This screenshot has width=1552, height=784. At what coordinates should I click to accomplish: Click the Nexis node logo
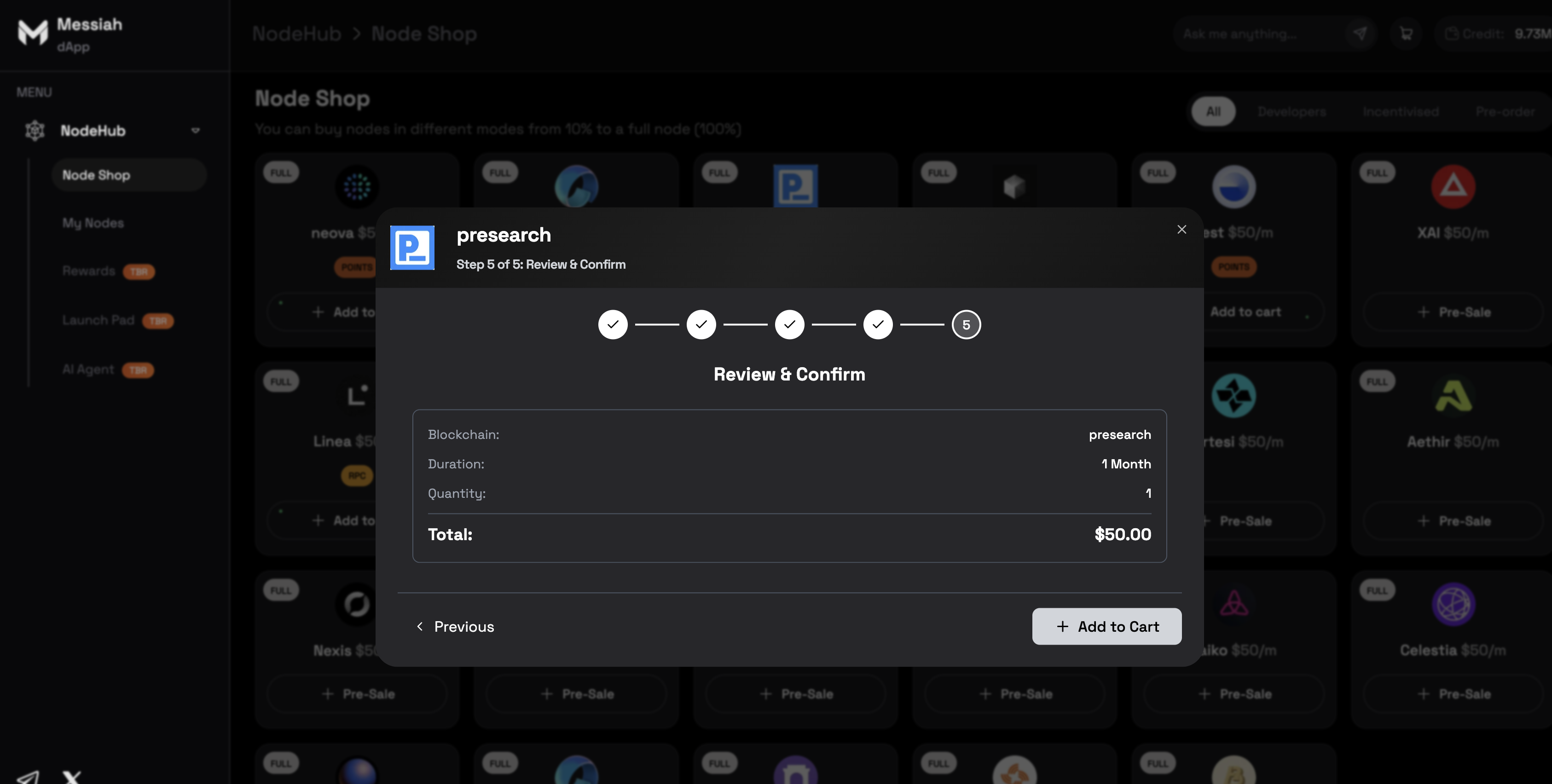[357, 604]
